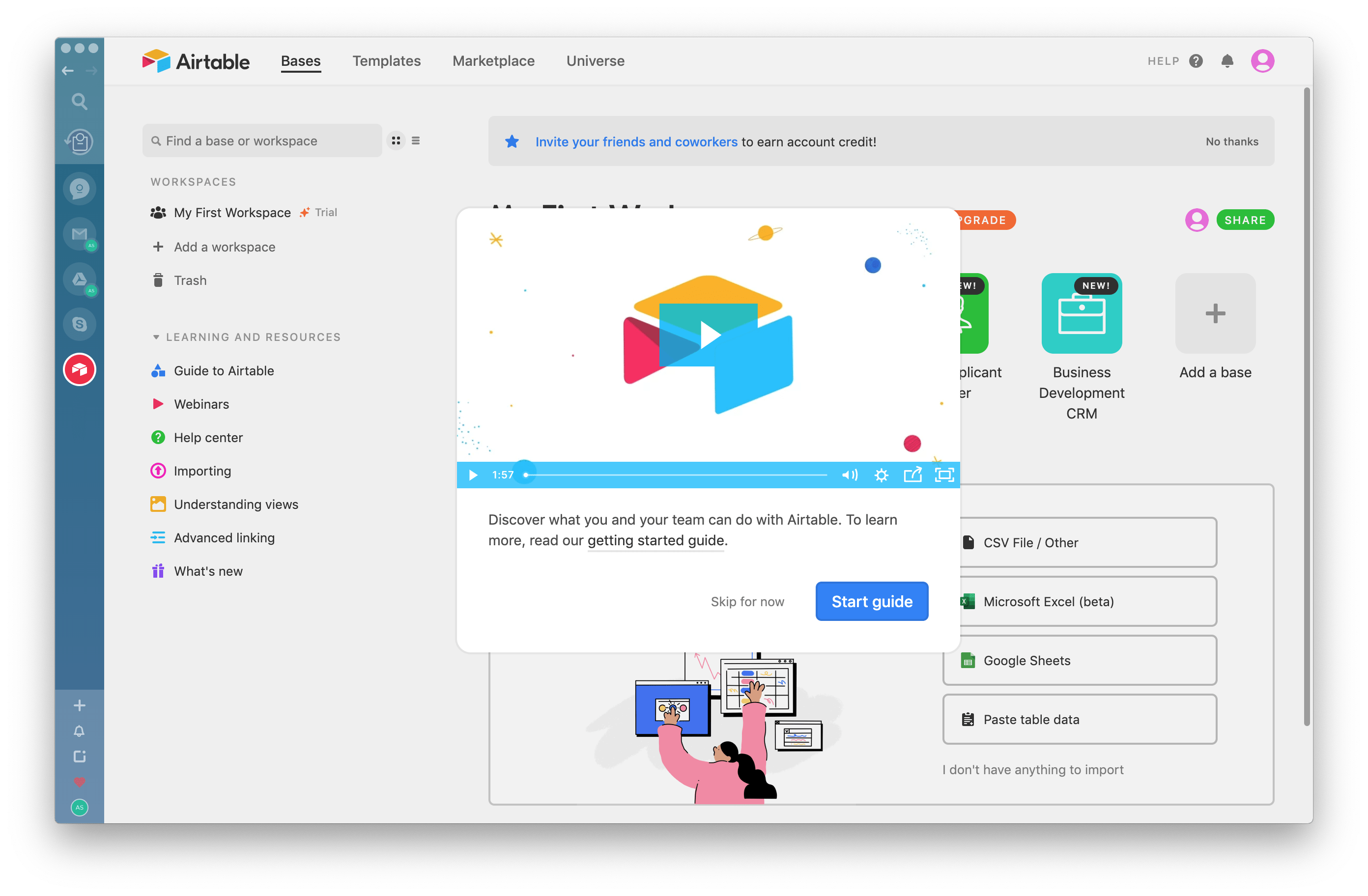Click the Find a base or workspace field
The width and height of the screenshot is (1368, 896).
coord(262,141)
